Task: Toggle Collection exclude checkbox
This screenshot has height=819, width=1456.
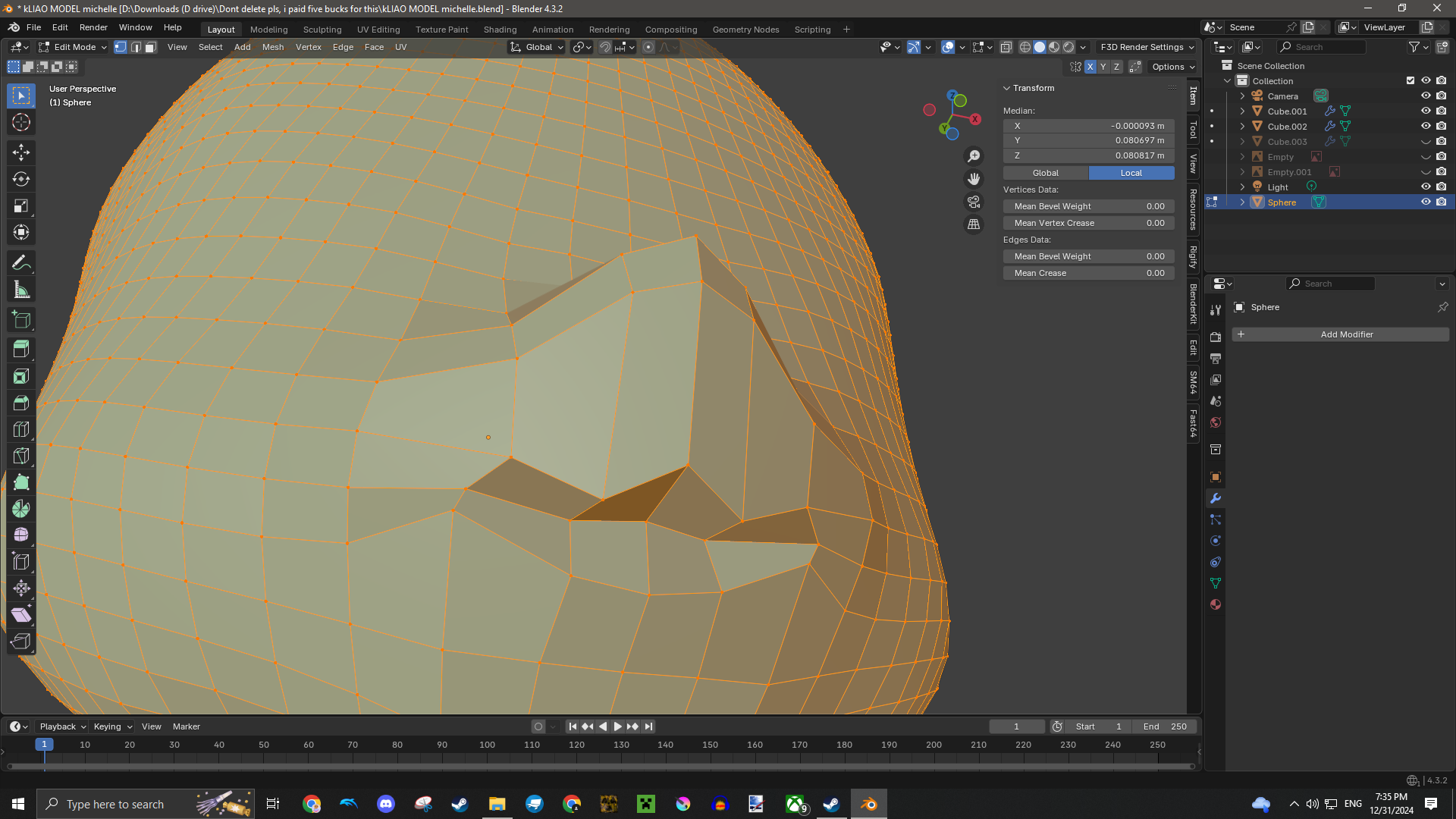Action: click(1410, 80)
